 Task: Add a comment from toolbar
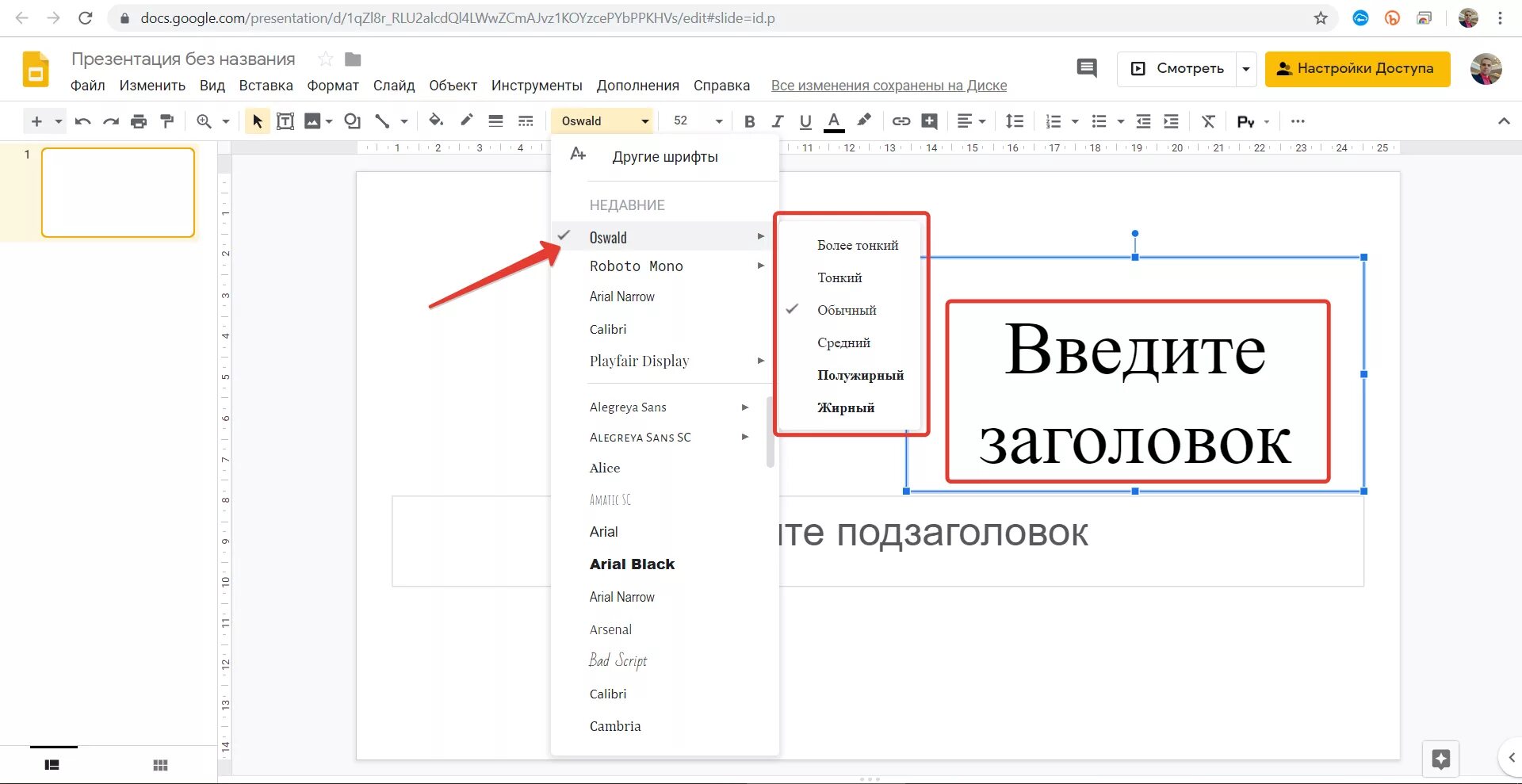coord(930,121)
